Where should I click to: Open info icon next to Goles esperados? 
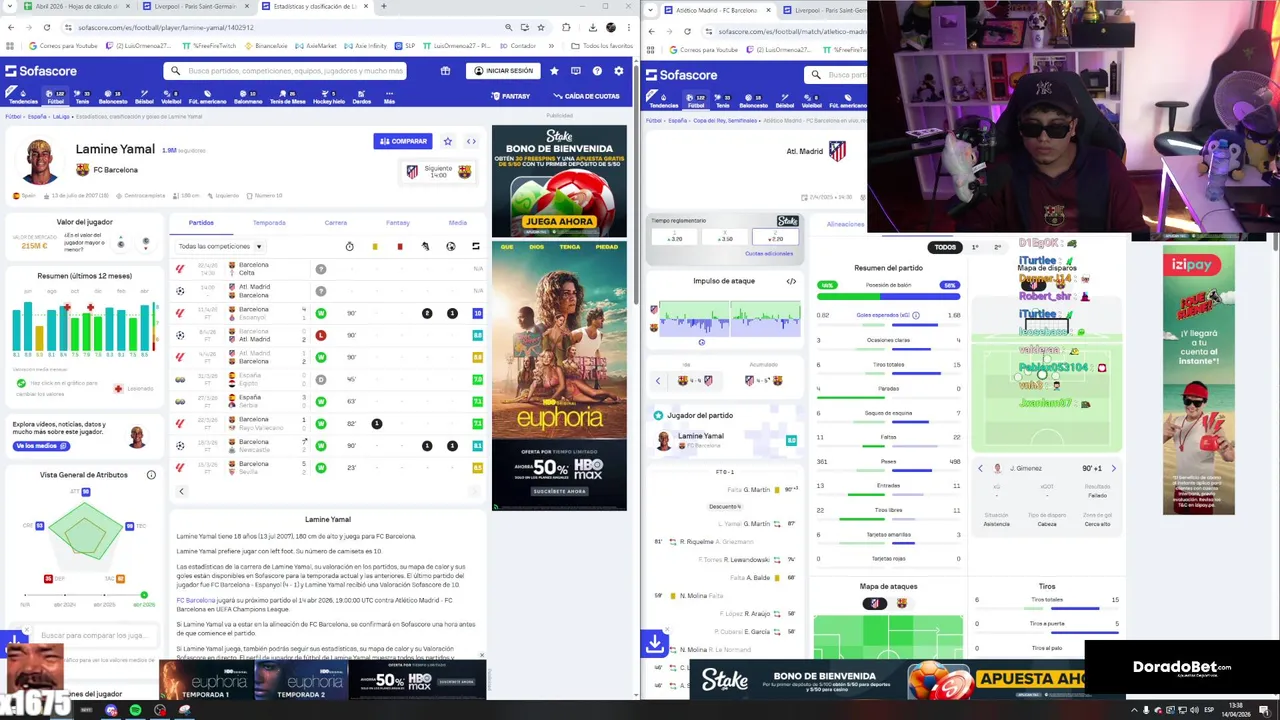915,315
